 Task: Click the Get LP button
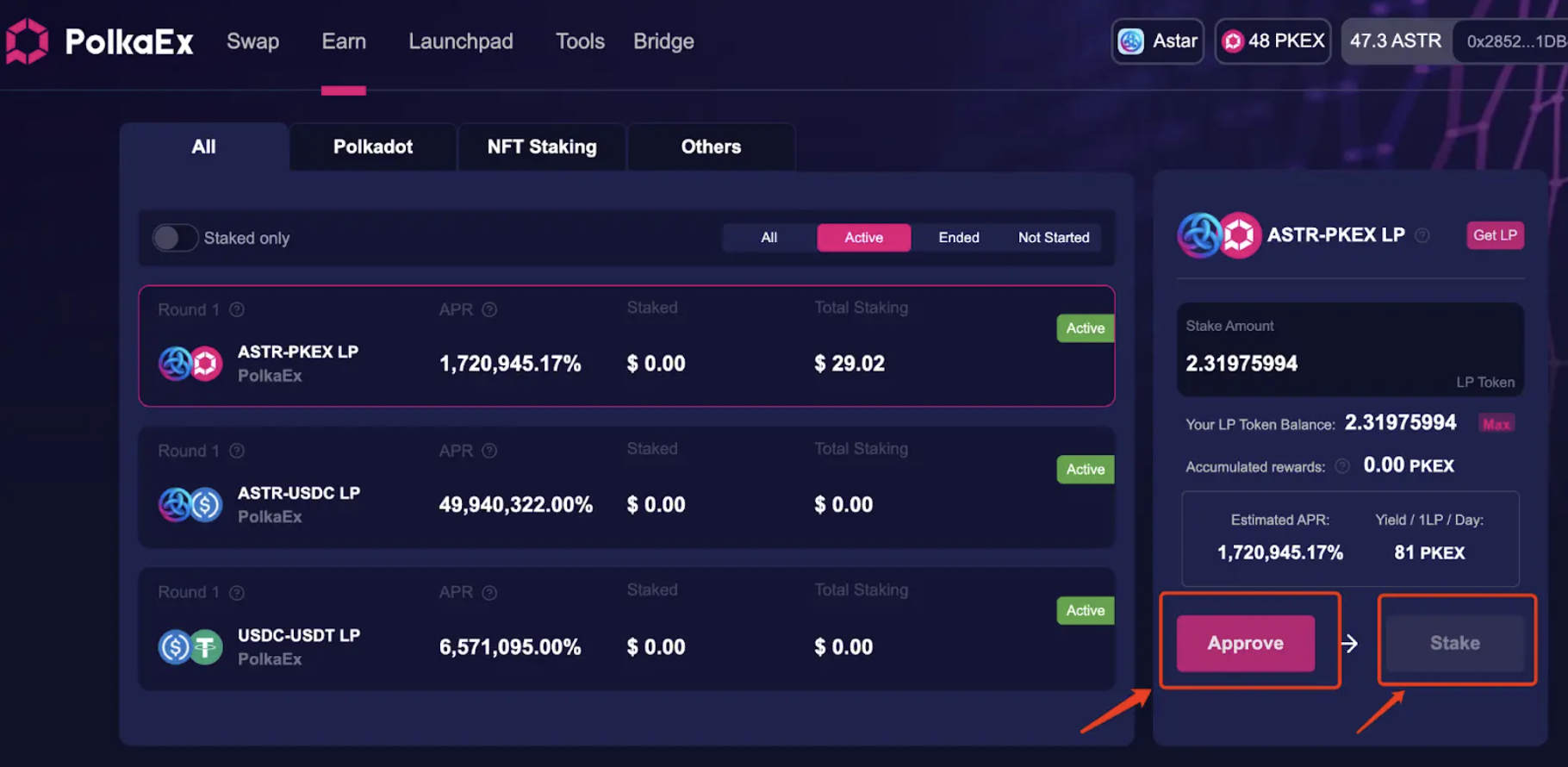click(1495, 235)
